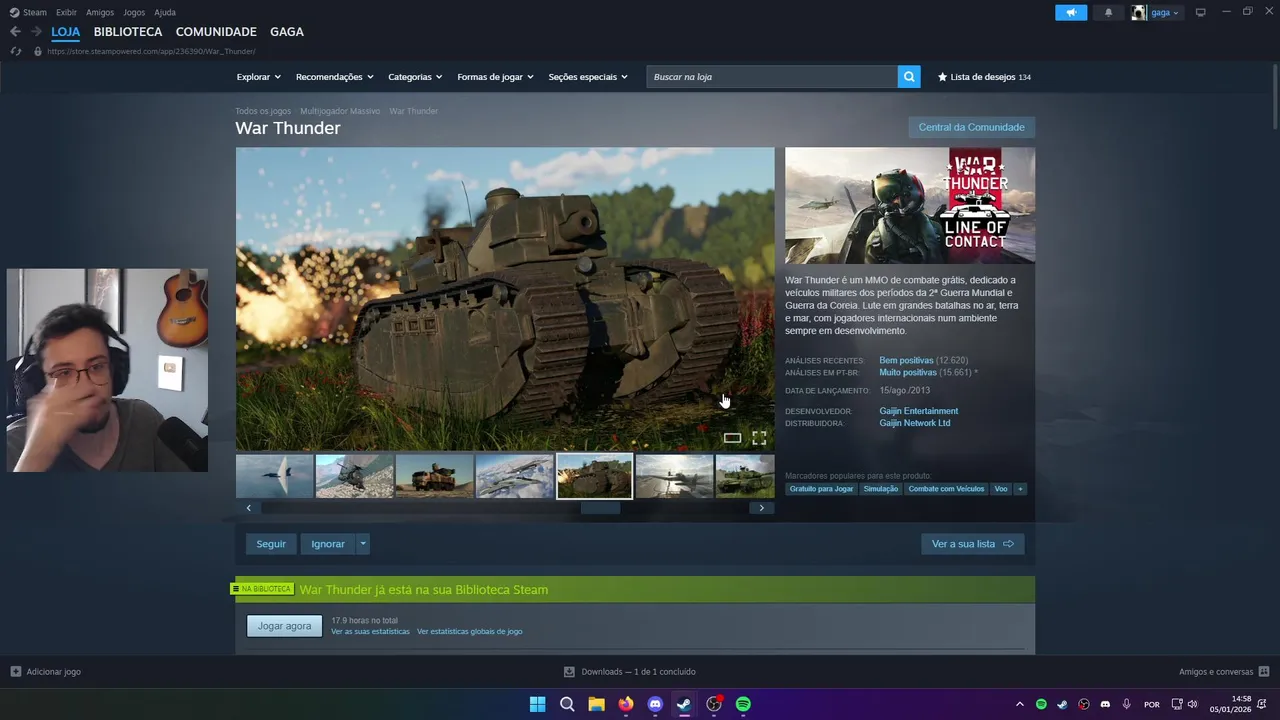
Task: Select the Gratuito para Jogar tag
Action: pyautogui.click(x=821, y=489)
